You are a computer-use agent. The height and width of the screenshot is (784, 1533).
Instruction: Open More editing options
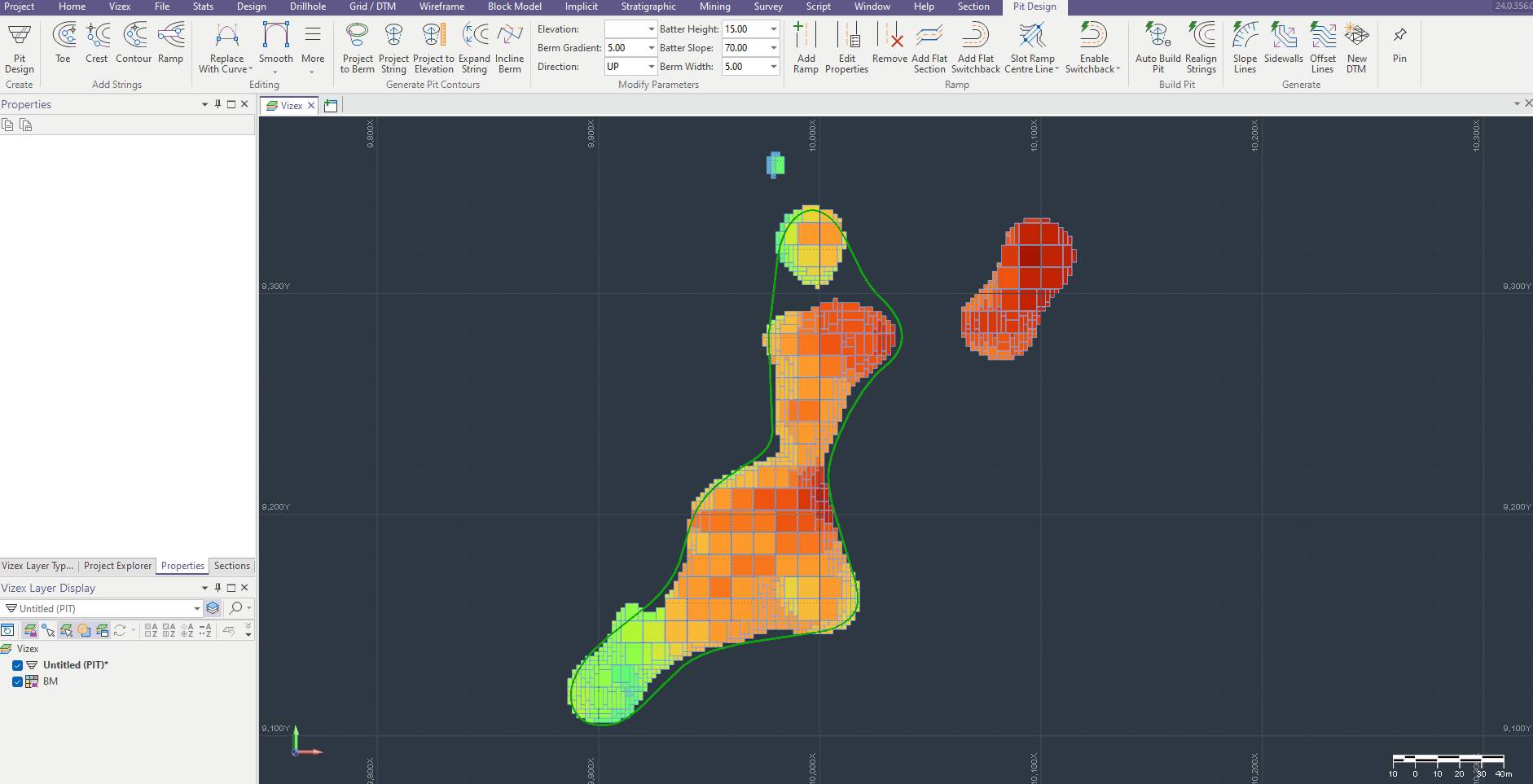pyautogui.click(x=313, y=47)
